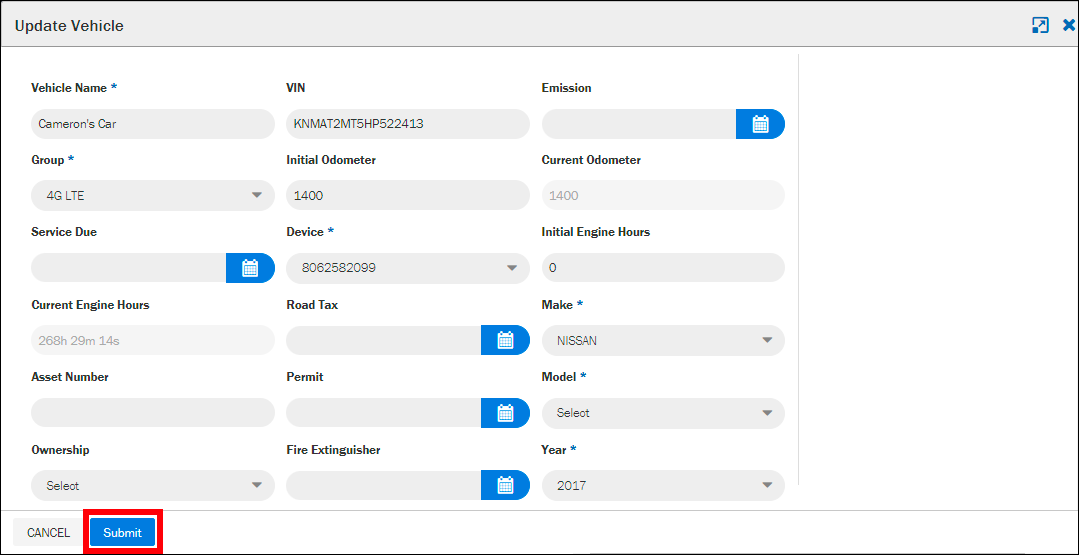Click the Current Engine Hours value field

153,340
